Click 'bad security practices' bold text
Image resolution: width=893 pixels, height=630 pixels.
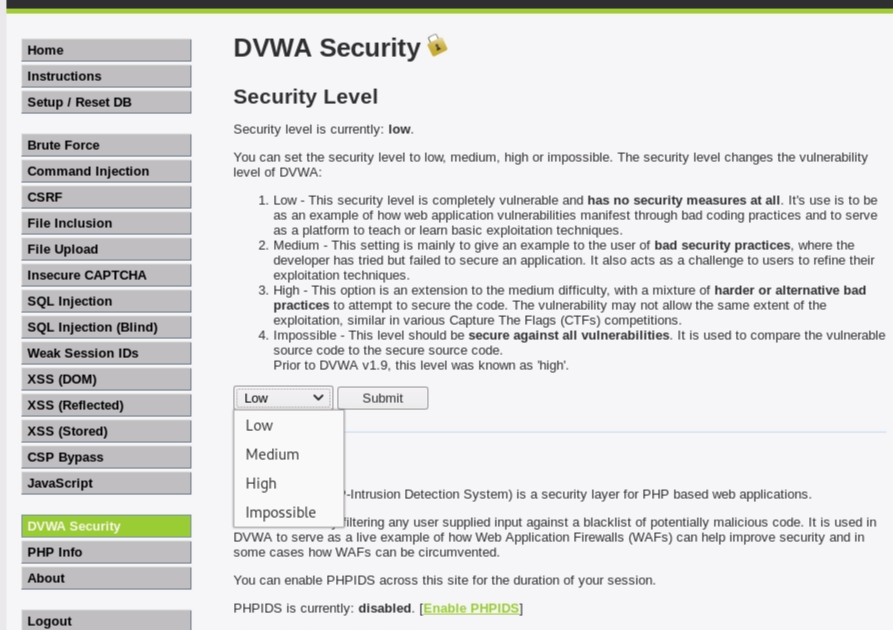pos(722,246)
